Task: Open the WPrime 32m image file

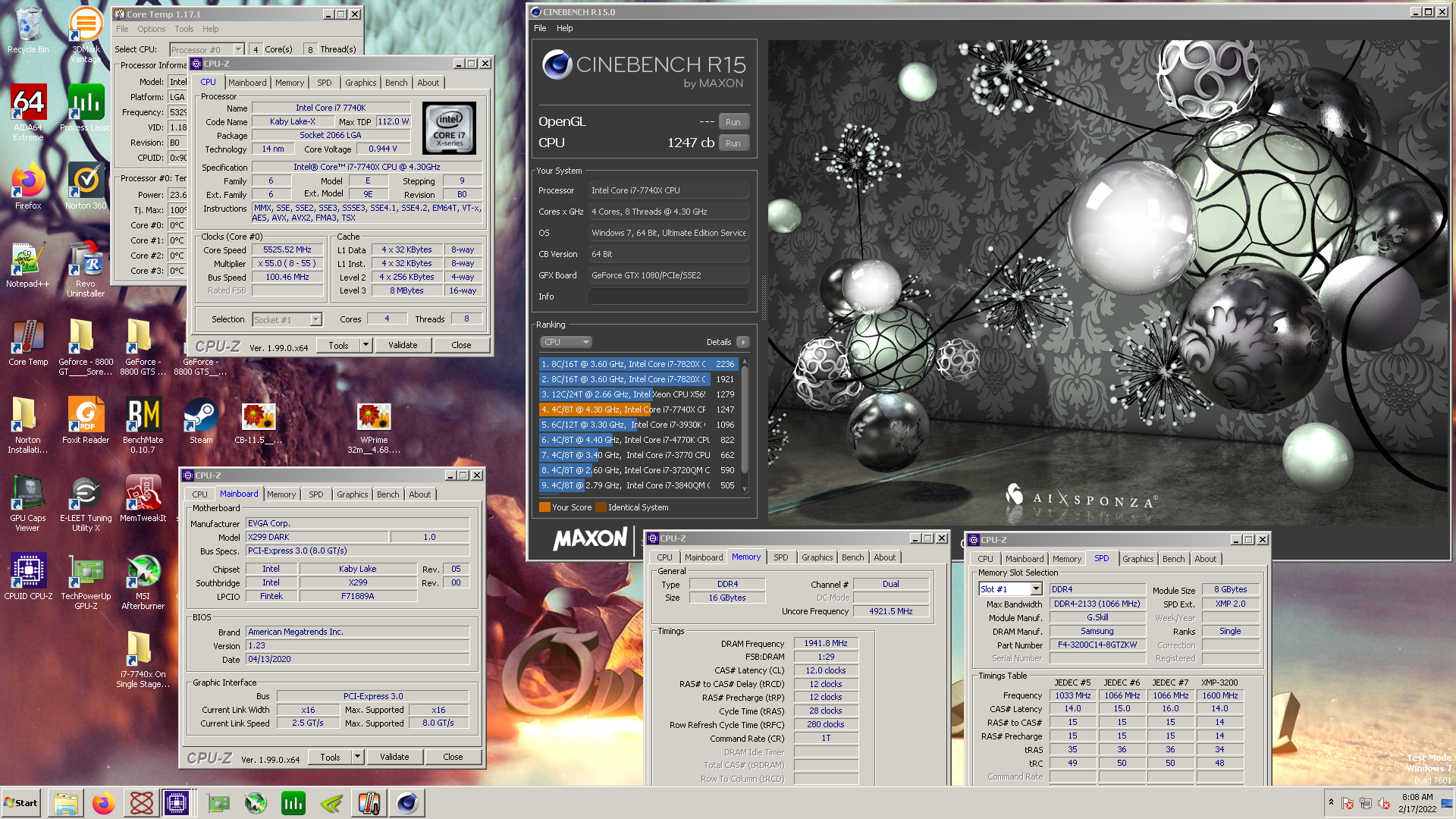Action: point(374,426)
